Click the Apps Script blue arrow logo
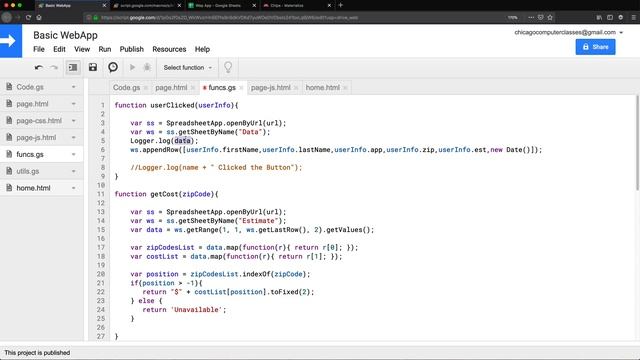This screenshot has width=640, height=360. [x=11, y=40]
